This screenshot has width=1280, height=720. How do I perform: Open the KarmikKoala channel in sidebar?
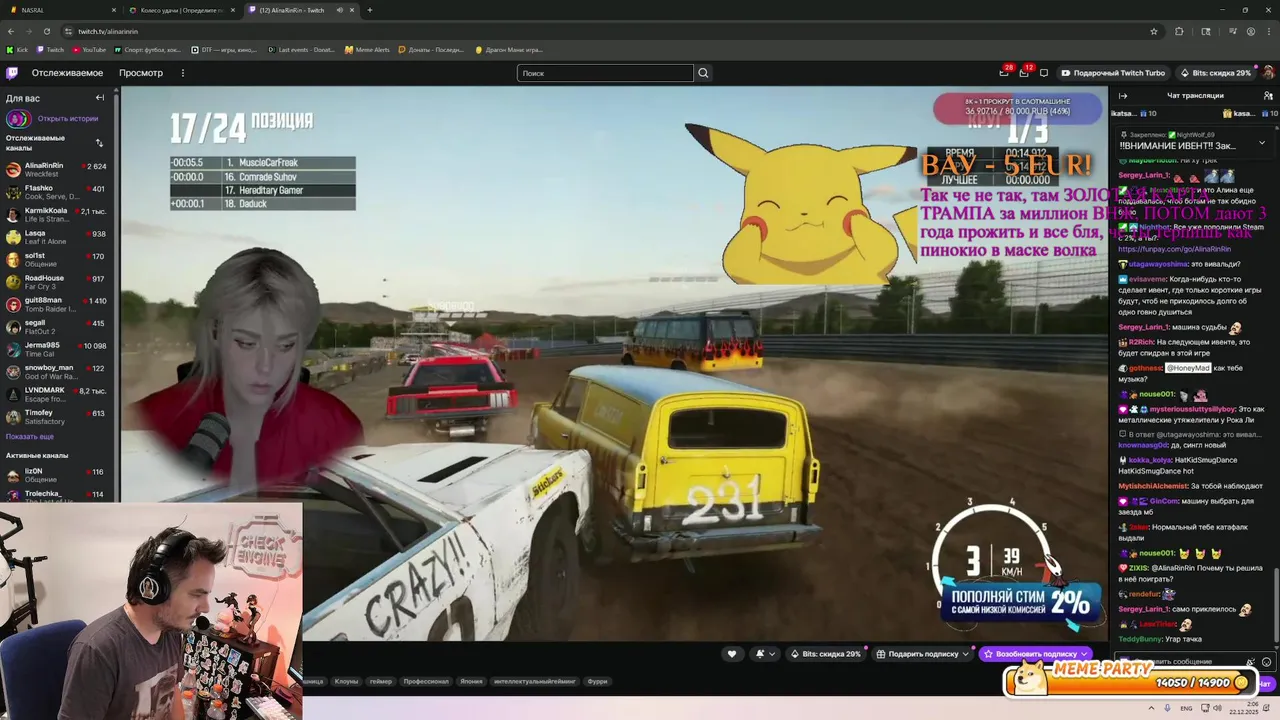[58, 214]
